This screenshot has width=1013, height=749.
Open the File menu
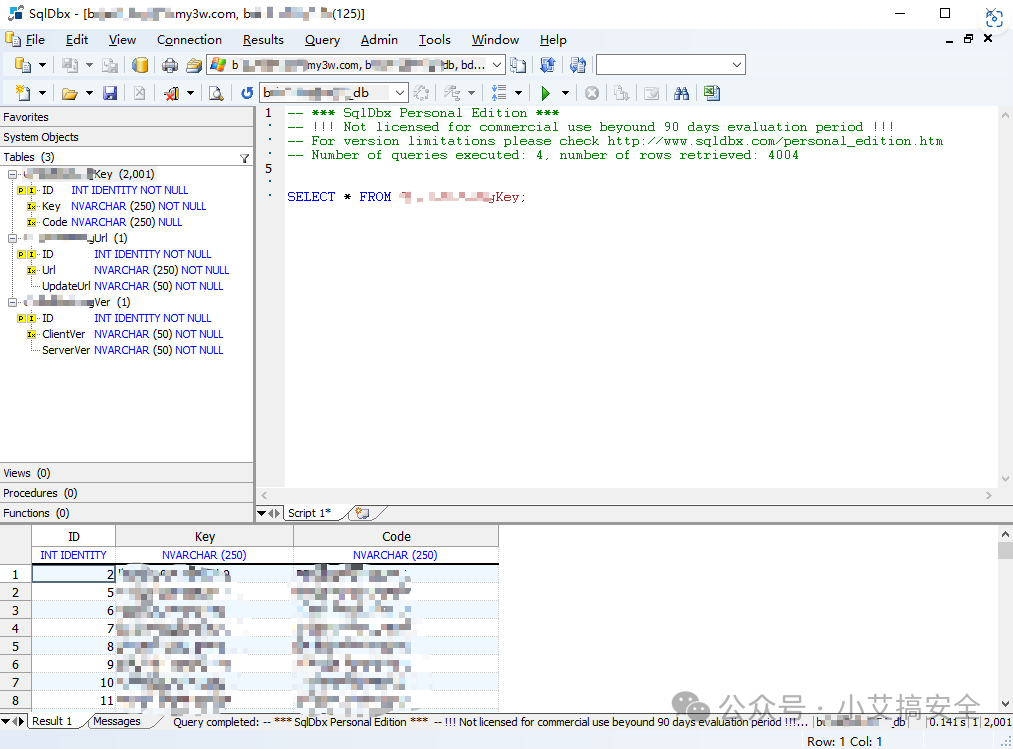35,40
